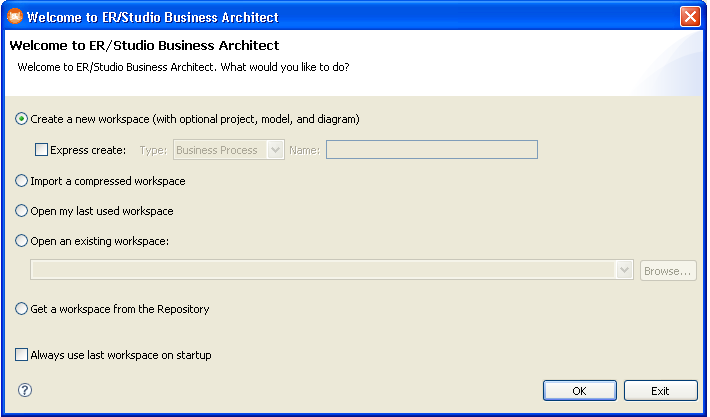The height and width of the screenshot is (417, 710).
Task: Open help via the question mark icon
Action: (x=25, y=390)
